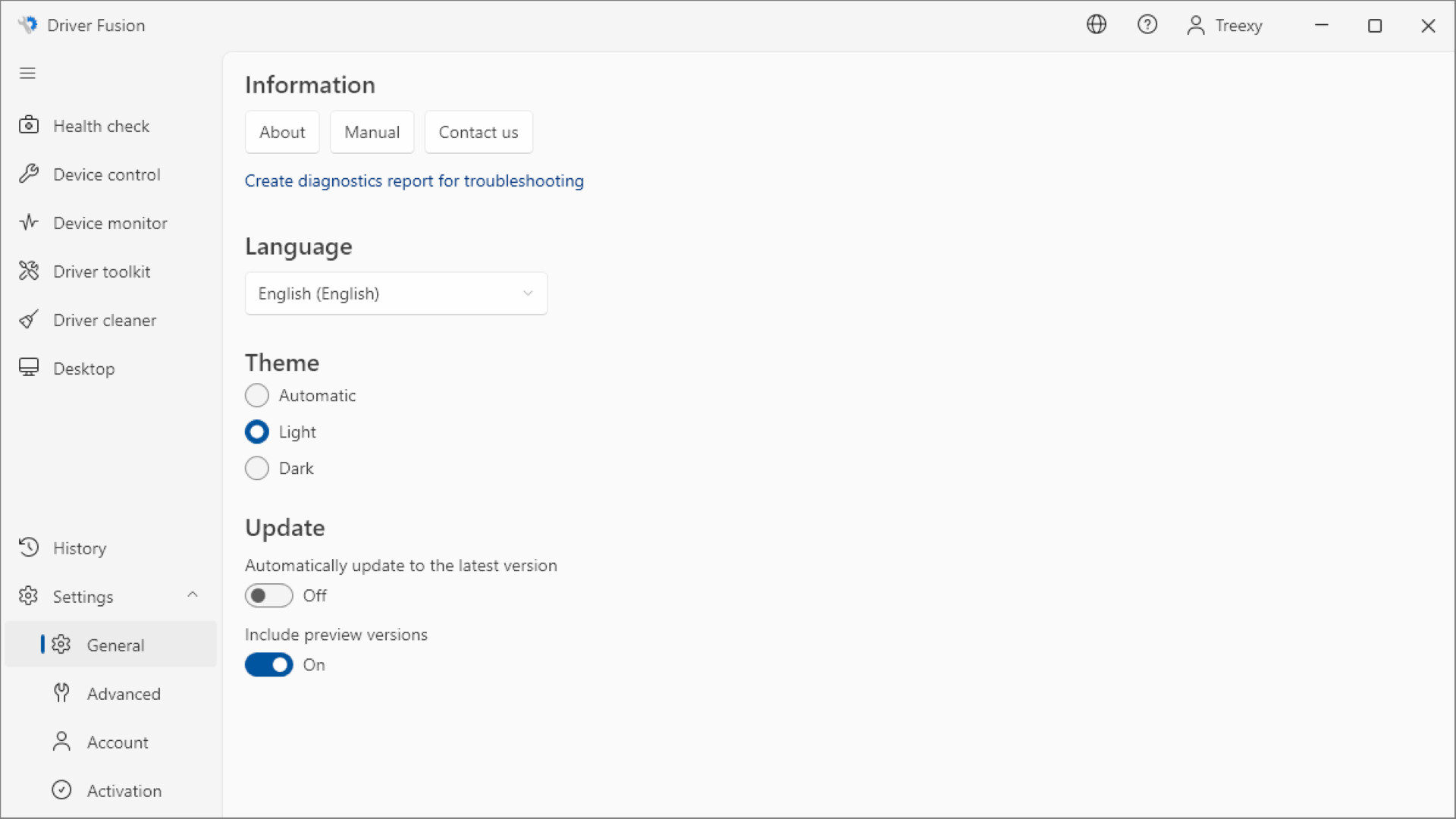
Task: Turn on automatic updates
Action: point(268,595)
